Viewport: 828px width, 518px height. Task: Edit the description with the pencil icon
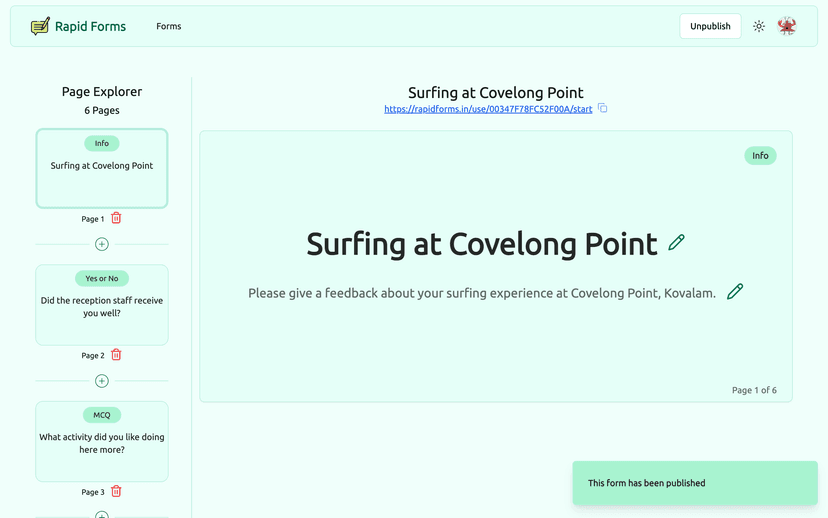click(x=735, y=292)
